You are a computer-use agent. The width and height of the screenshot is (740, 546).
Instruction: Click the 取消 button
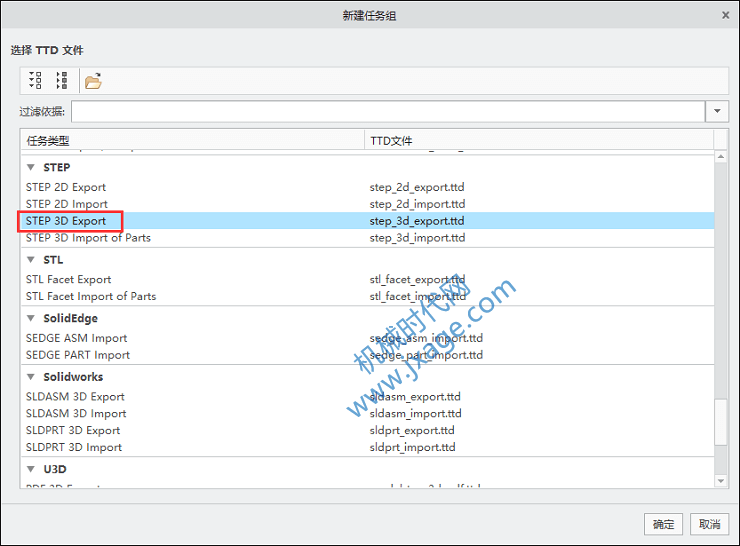(x=709, y=524)
